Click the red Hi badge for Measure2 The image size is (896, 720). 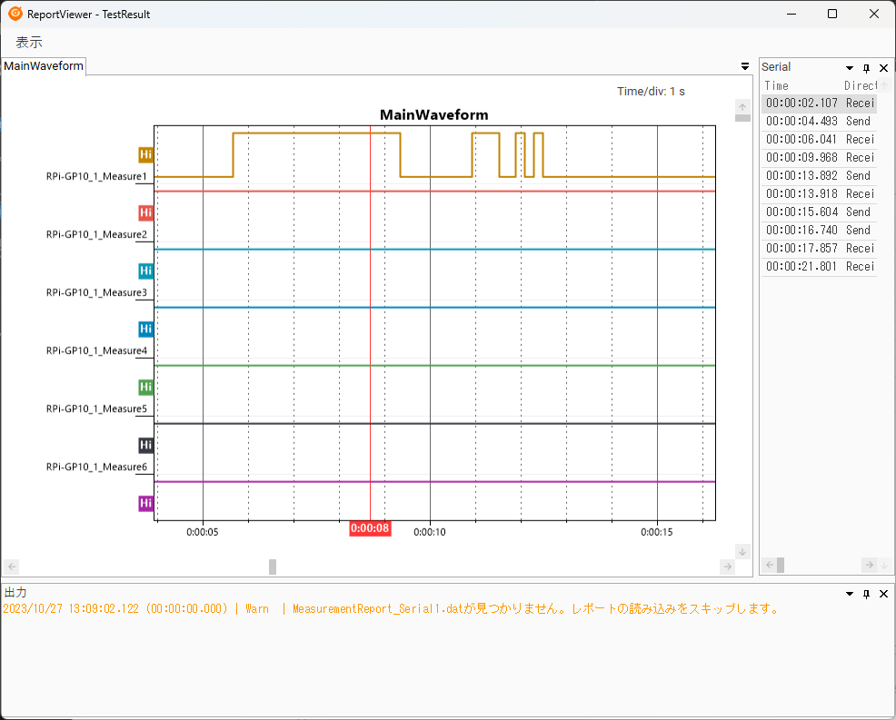[x=146, y=213]
